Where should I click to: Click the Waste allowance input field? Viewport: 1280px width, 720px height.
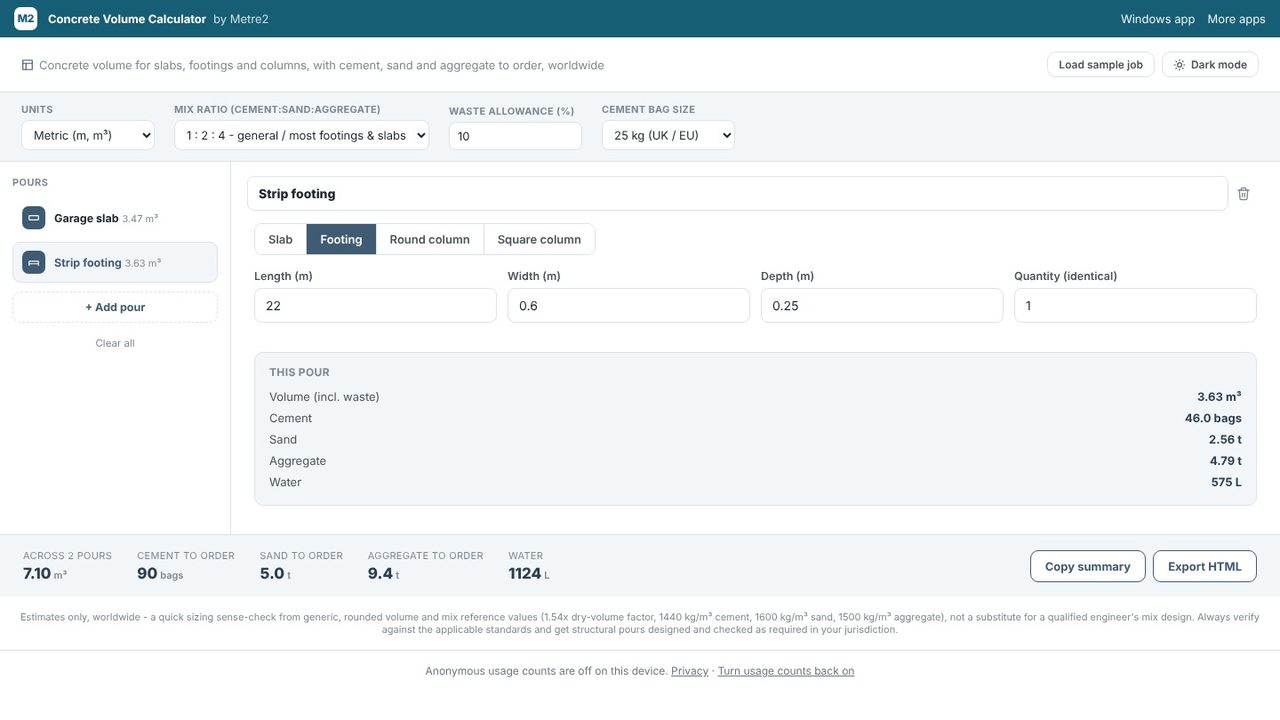tap(515, 136)
